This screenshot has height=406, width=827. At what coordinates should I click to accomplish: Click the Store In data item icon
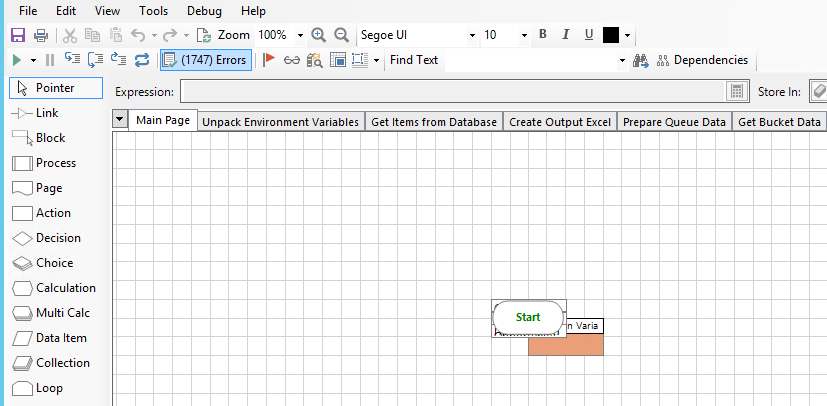[x=819, y=92]
